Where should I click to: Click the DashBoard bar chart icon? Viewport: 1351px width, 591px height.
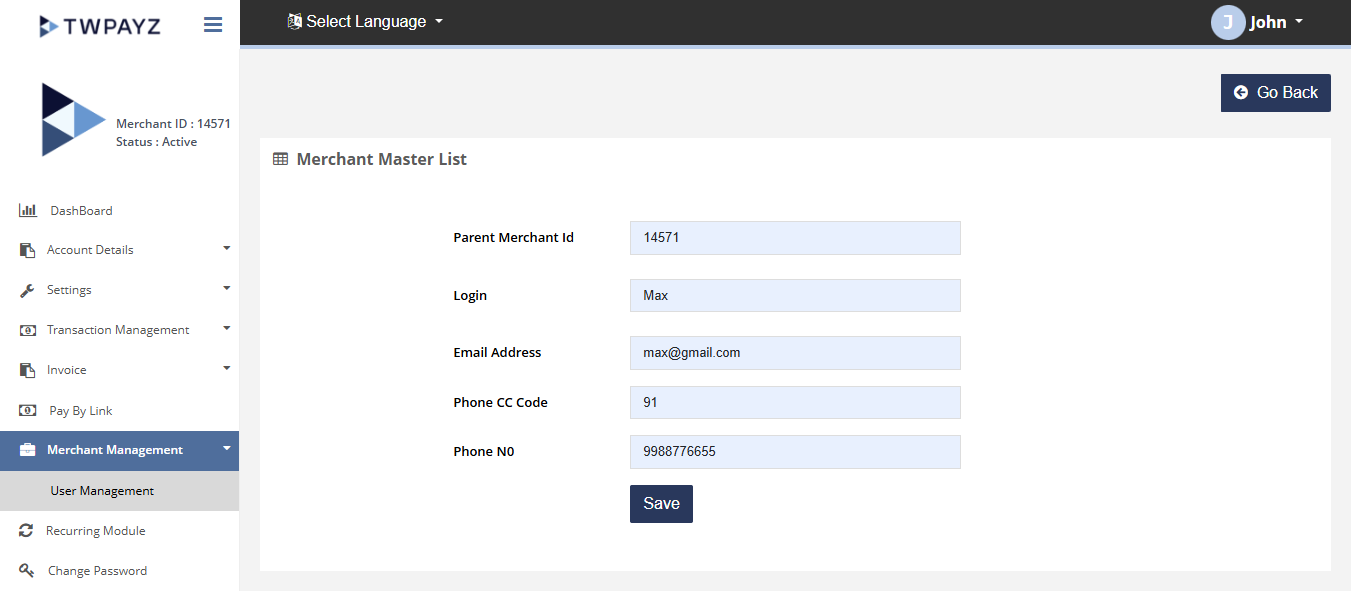coord(28,211)
